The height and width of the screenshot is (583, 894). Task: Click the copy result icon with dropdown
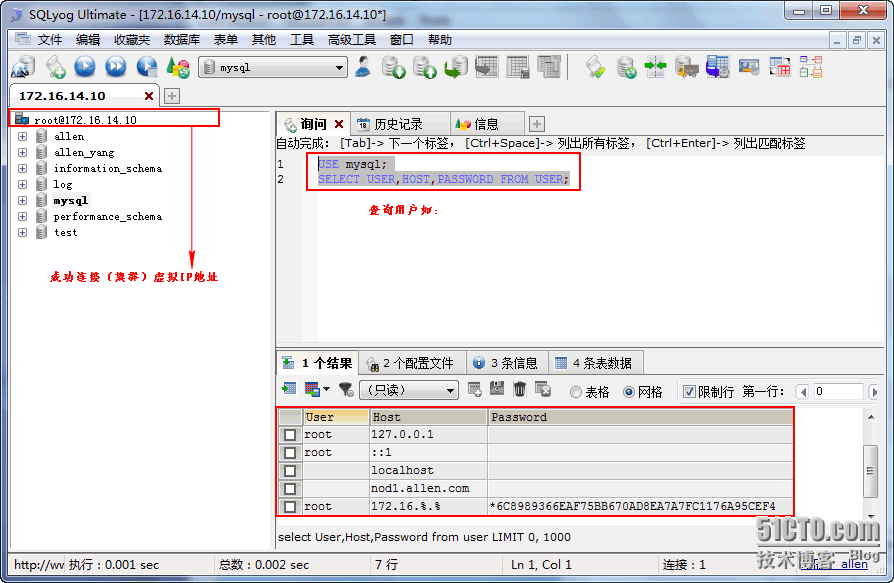click(317, 390)
